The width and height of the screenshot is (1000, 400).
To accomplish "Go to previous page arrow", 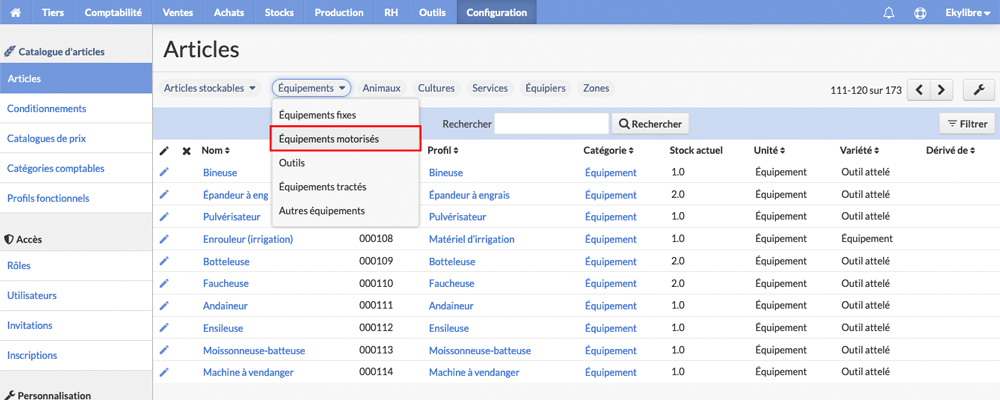I will click(x=919, y=90).
